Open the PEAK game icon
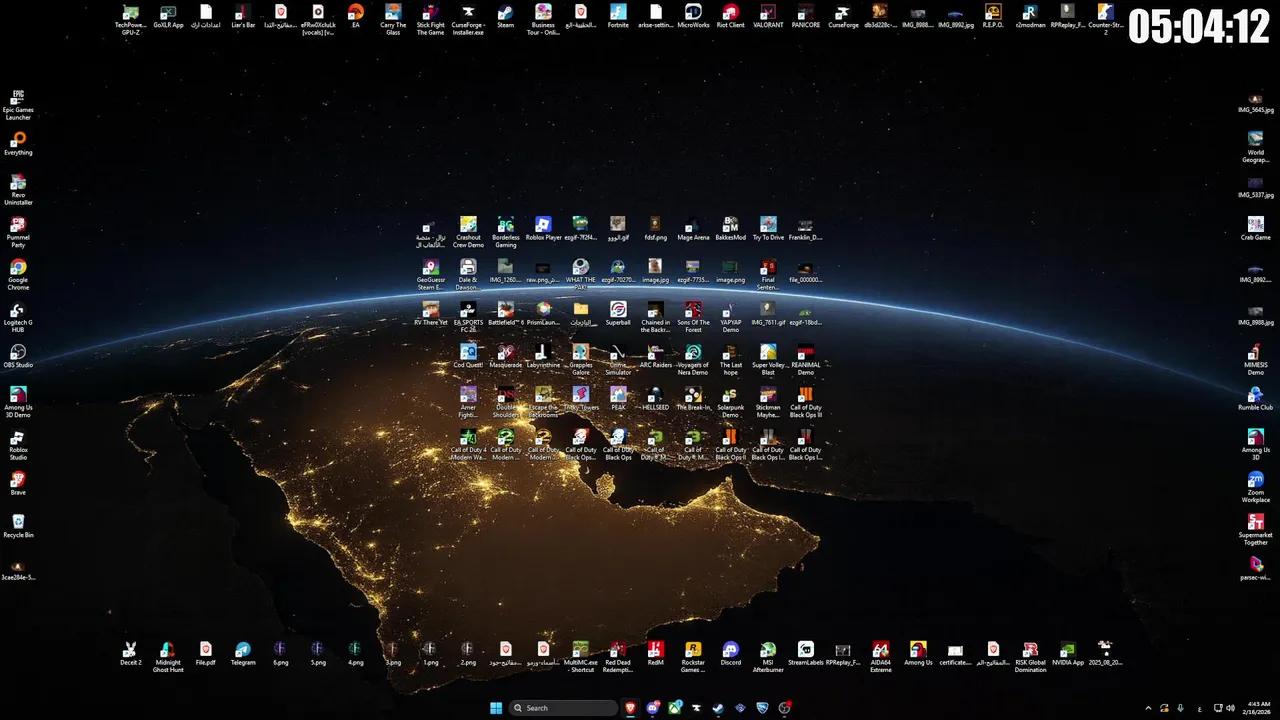1280x720 pixels. click(618, 399)
